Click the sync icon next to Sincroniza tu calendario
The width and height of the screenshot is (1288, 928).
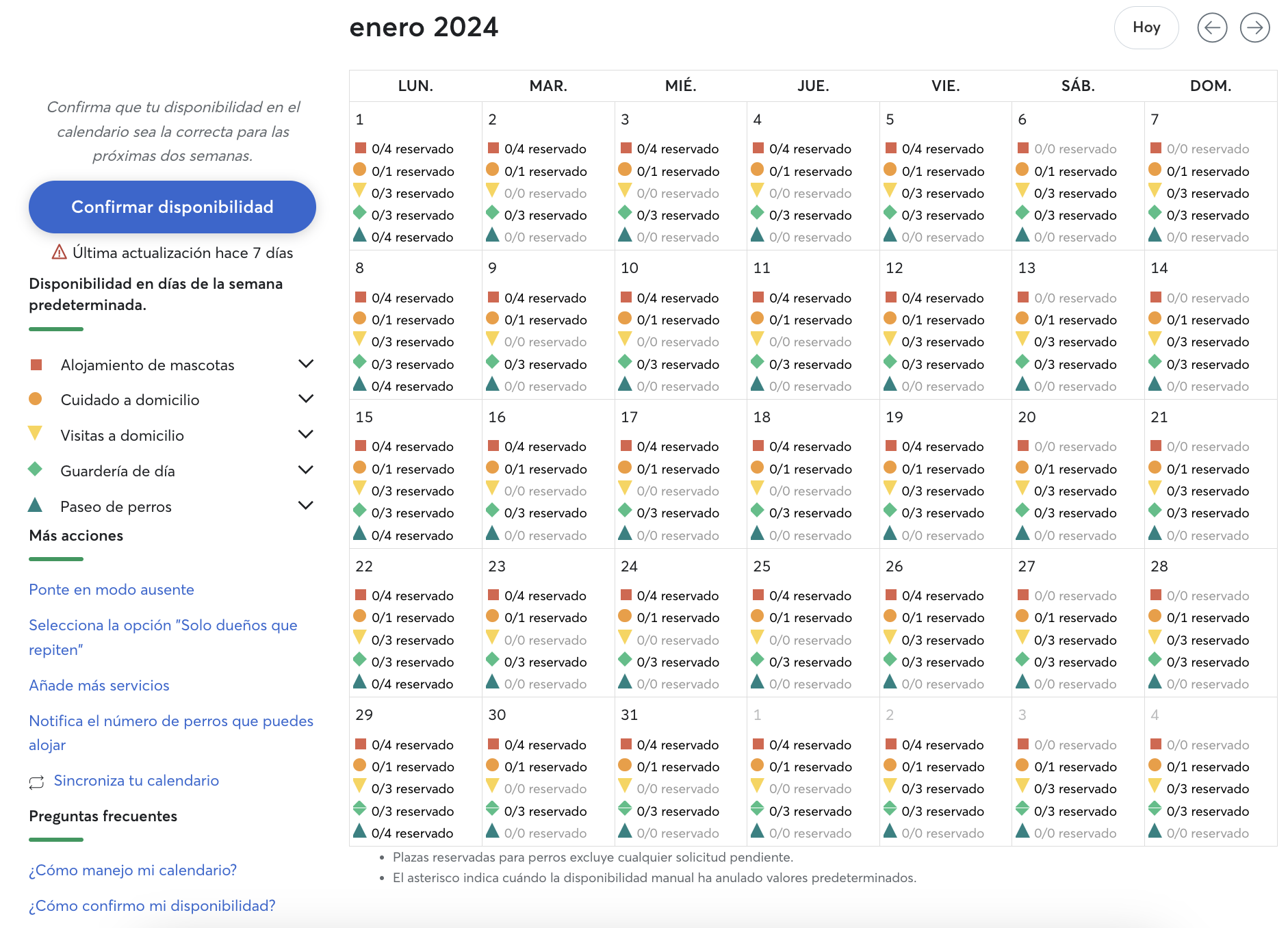coord(36,780)
